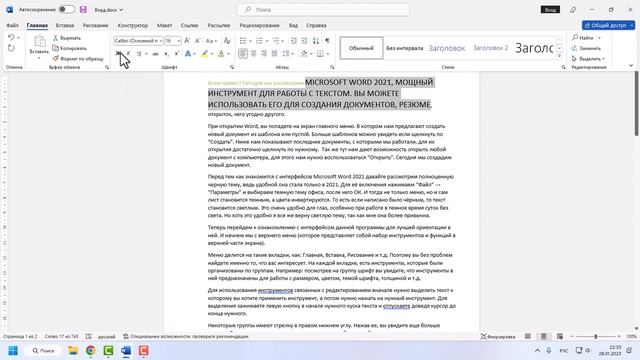The height and width of the screenshot is (360, 640).
Task: Open the text highlight color picker
Action: 212,53
